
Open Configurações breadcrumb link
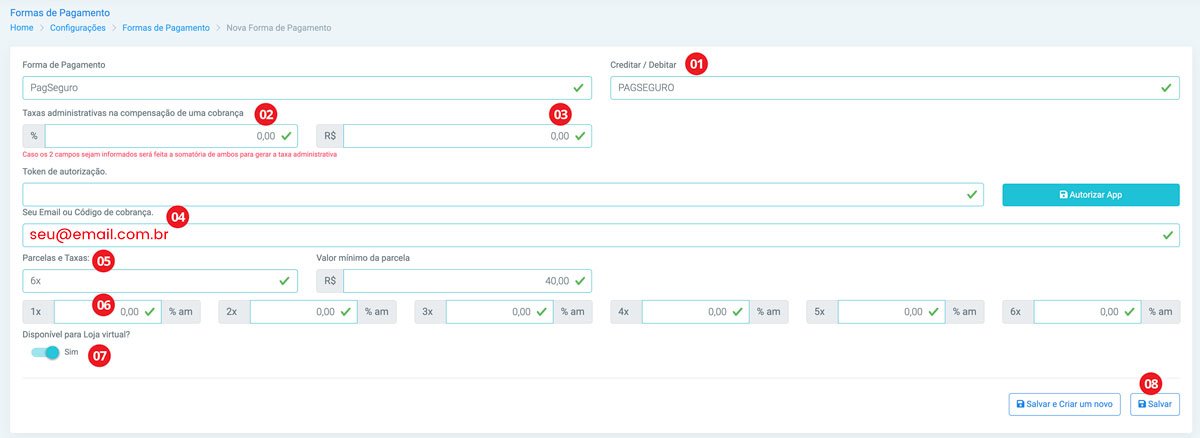point(79,28)
